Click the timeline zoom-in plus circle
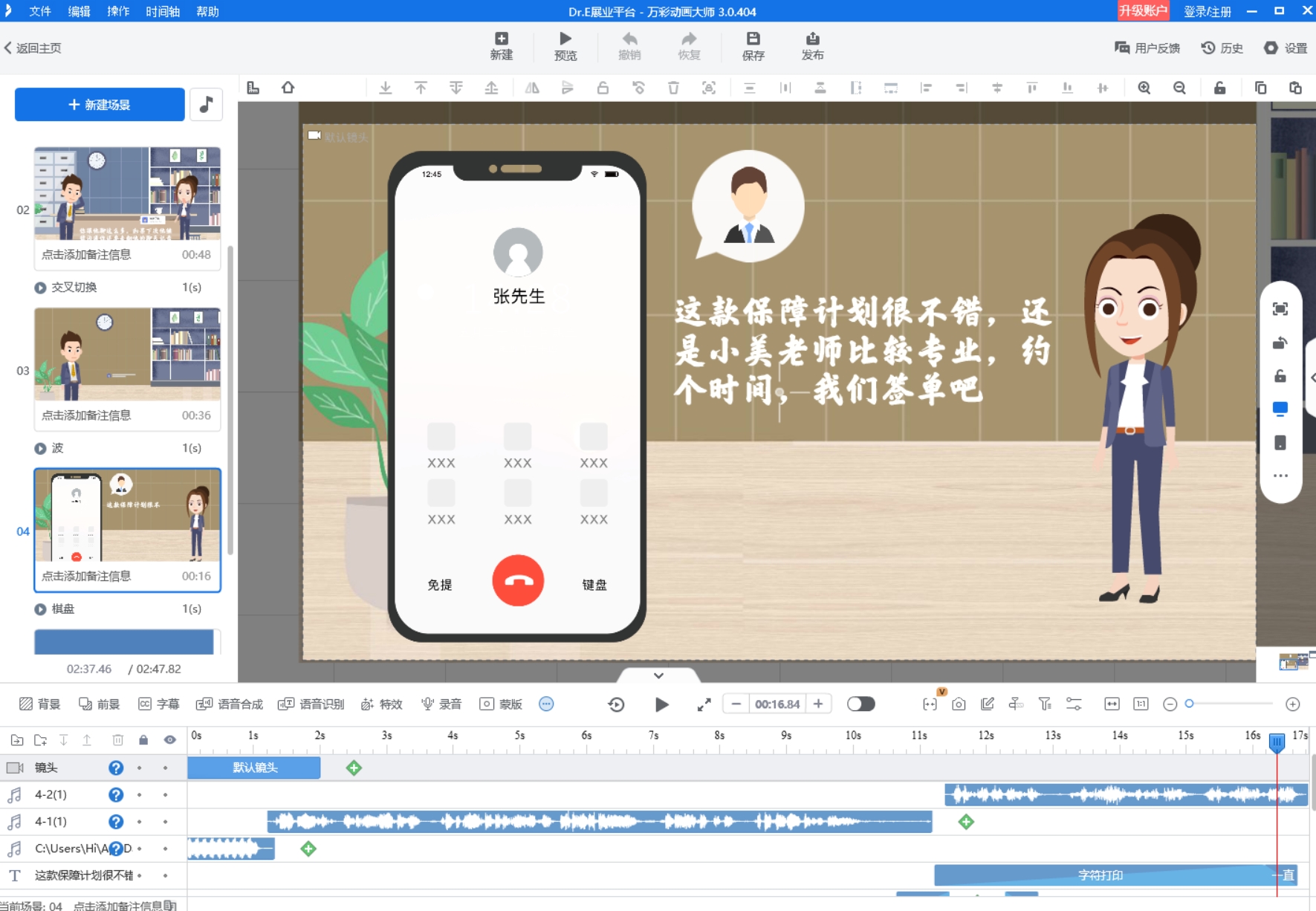The height and width of the screenshot is (911, 1316). coord(1293,704)
